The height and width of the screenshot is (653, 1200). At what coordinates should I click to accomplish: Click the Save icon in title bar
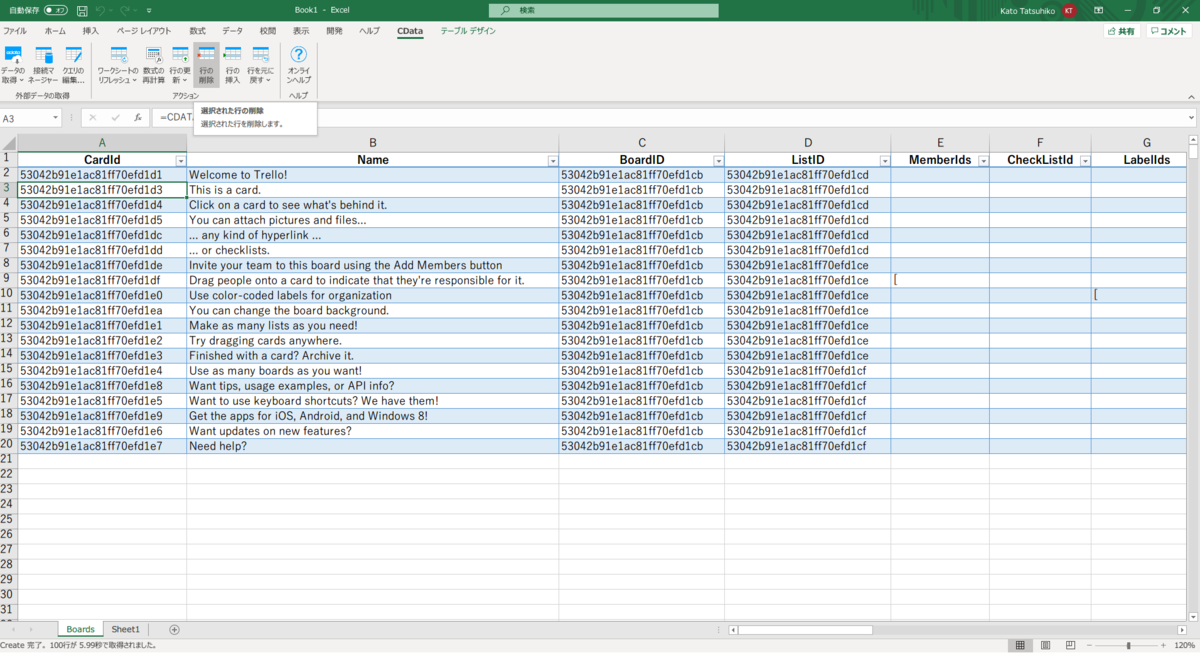82,10
